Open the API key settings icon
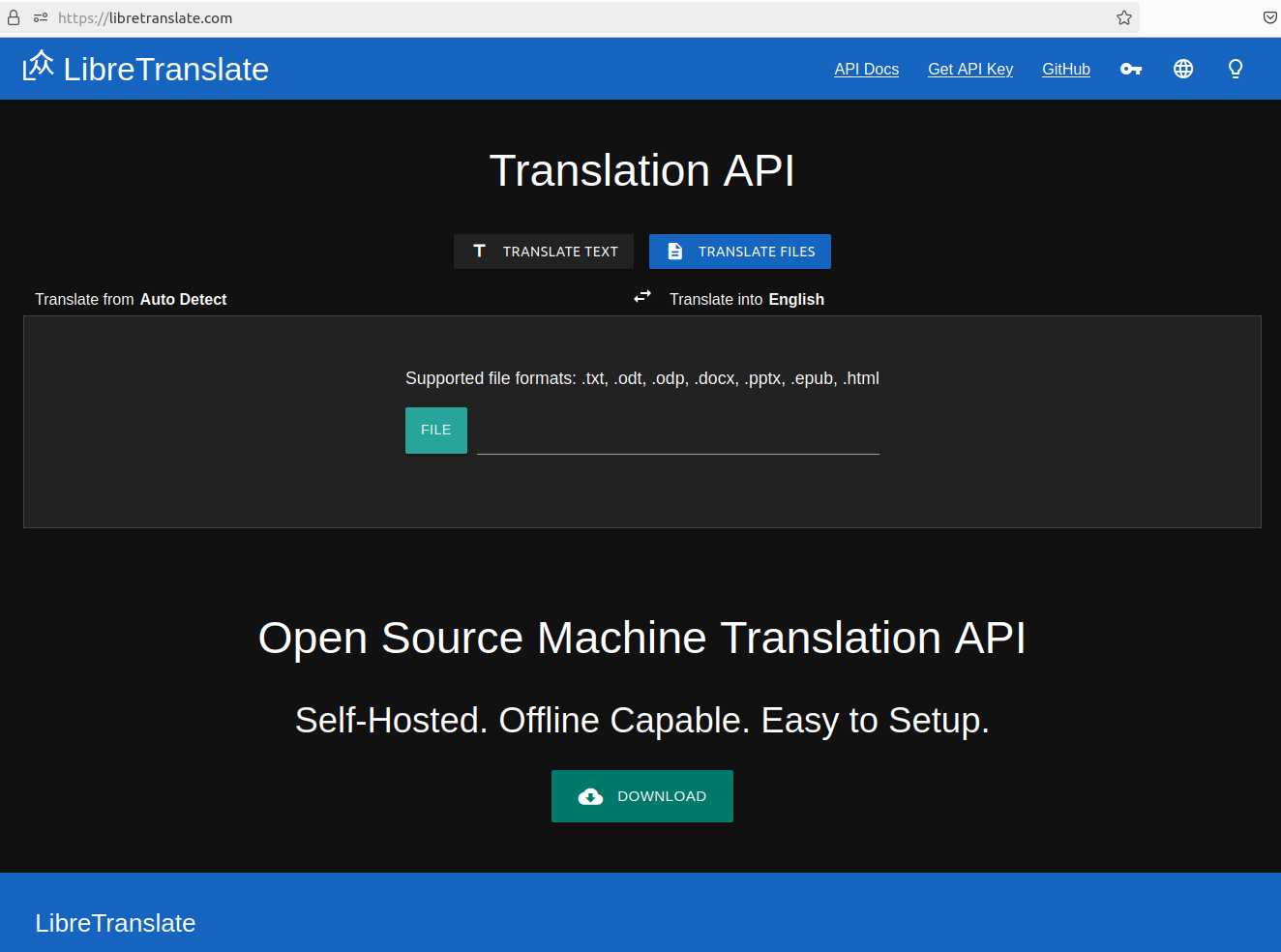Screen dimensions: 1281x952 tap(1131, 69)
